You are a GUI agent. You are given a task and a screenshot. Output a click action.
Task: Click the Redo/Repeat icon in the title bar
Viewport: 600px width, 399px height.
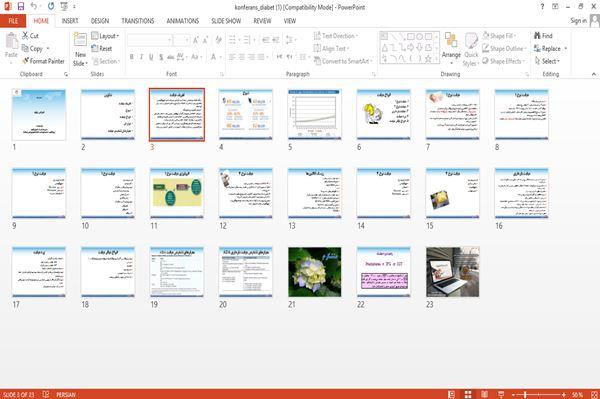pos(51,7)
